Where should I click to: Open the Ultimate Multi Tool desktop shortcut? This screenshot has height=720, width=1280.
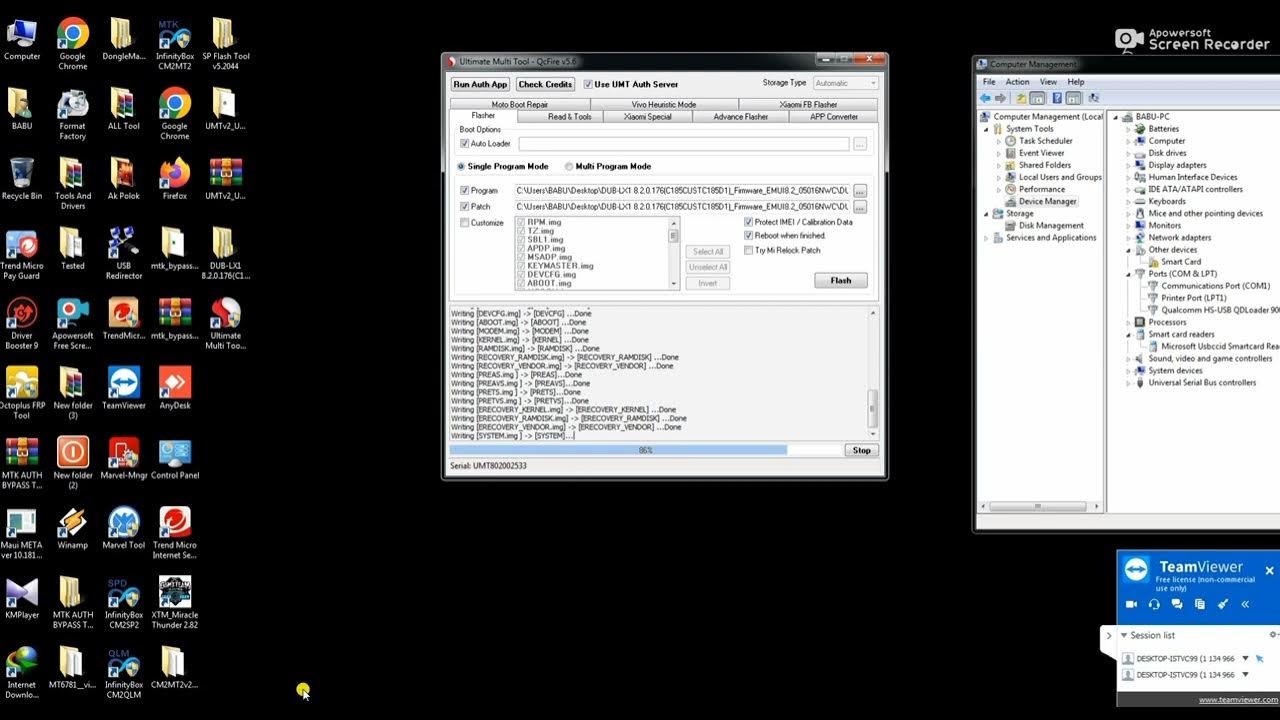point(225,323)
